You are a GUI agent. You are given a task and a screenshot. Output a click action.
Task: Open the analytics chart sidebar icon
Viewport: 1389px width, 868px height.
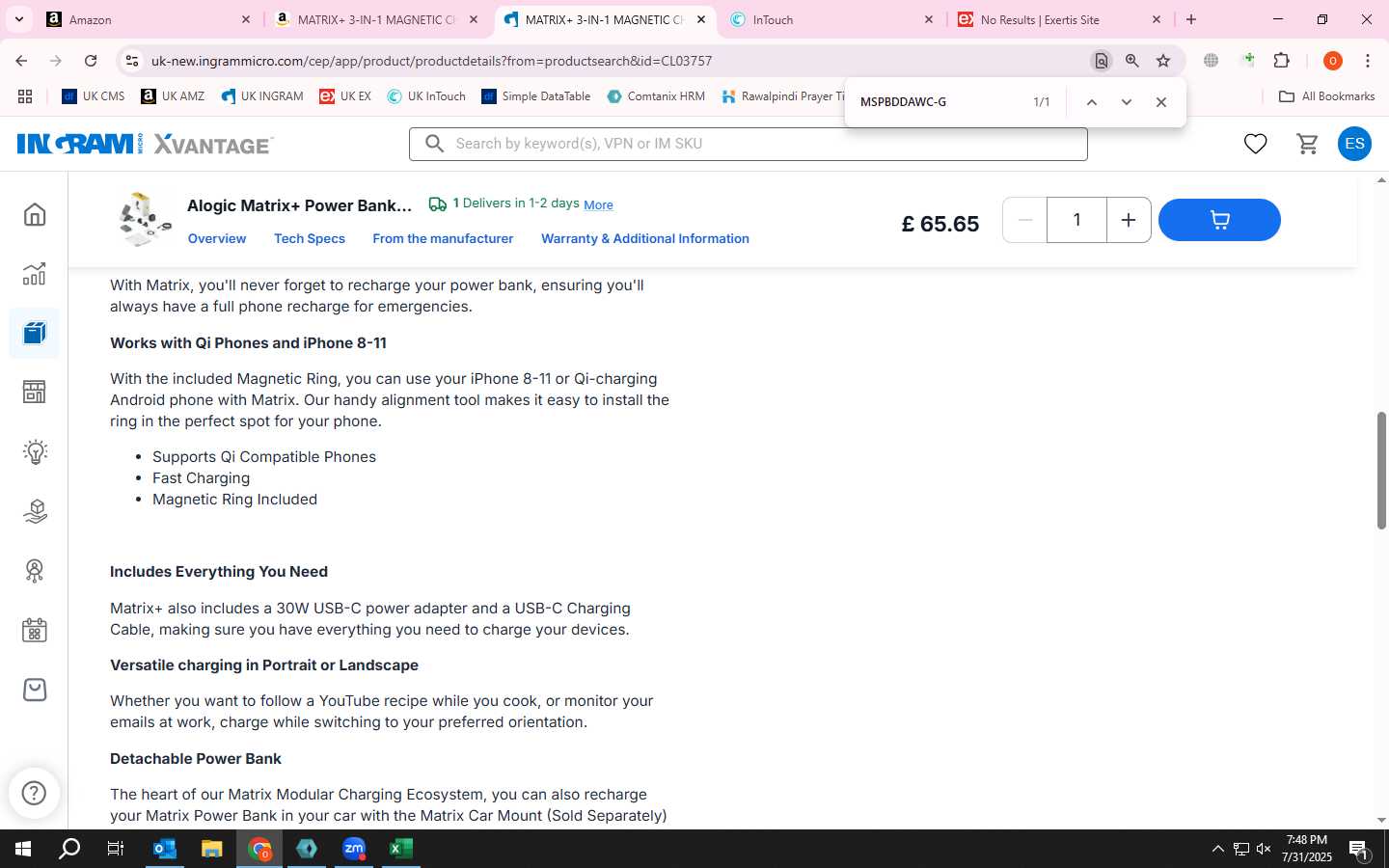[x=35, y=274]
